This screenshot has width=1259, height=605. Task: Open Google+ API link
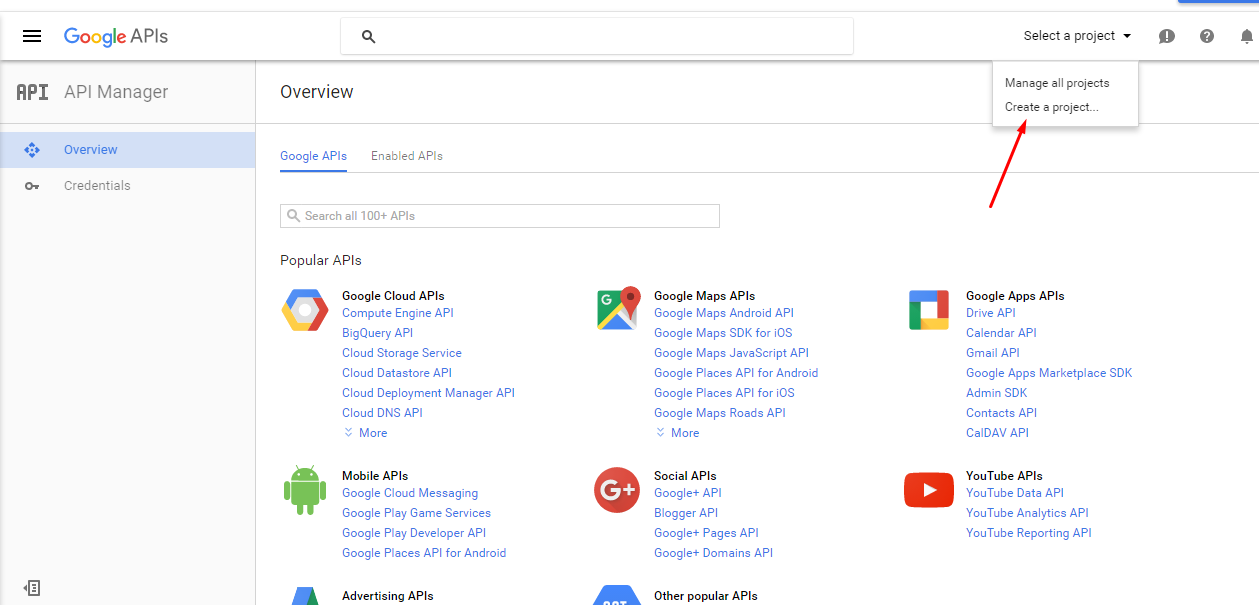[688, 493]
